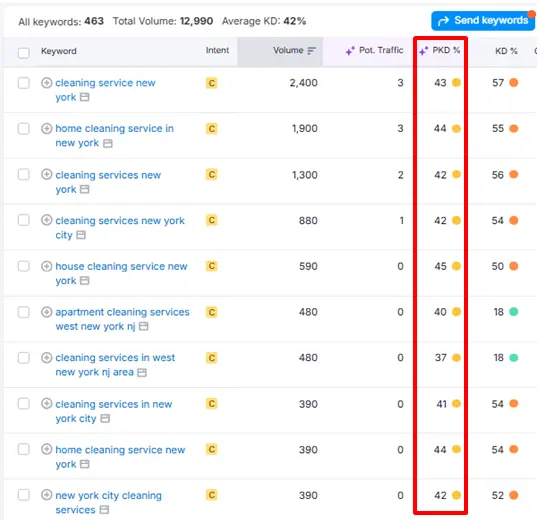Tick checkbox for 'home cleaning service in new york'

click(23, 129)
